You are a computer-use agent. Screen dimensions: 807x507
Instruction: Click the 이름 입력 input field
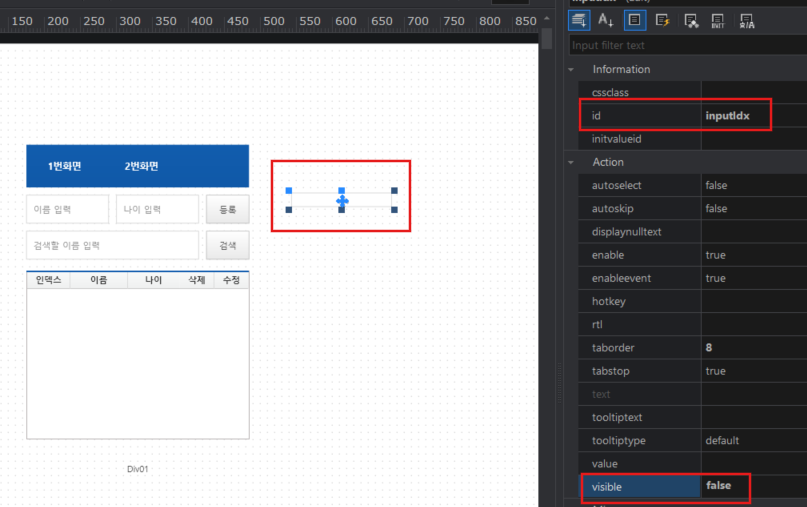[x=67, y=209]
